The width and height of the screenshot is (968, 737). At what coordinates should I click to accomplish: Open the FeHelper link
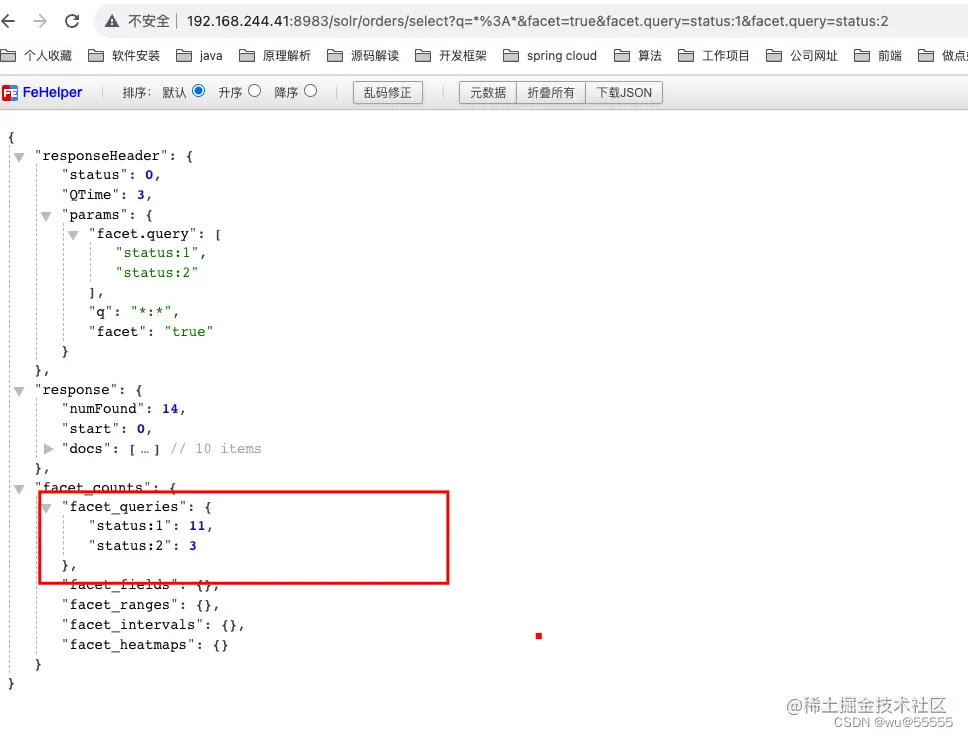(x=52, y=92)
